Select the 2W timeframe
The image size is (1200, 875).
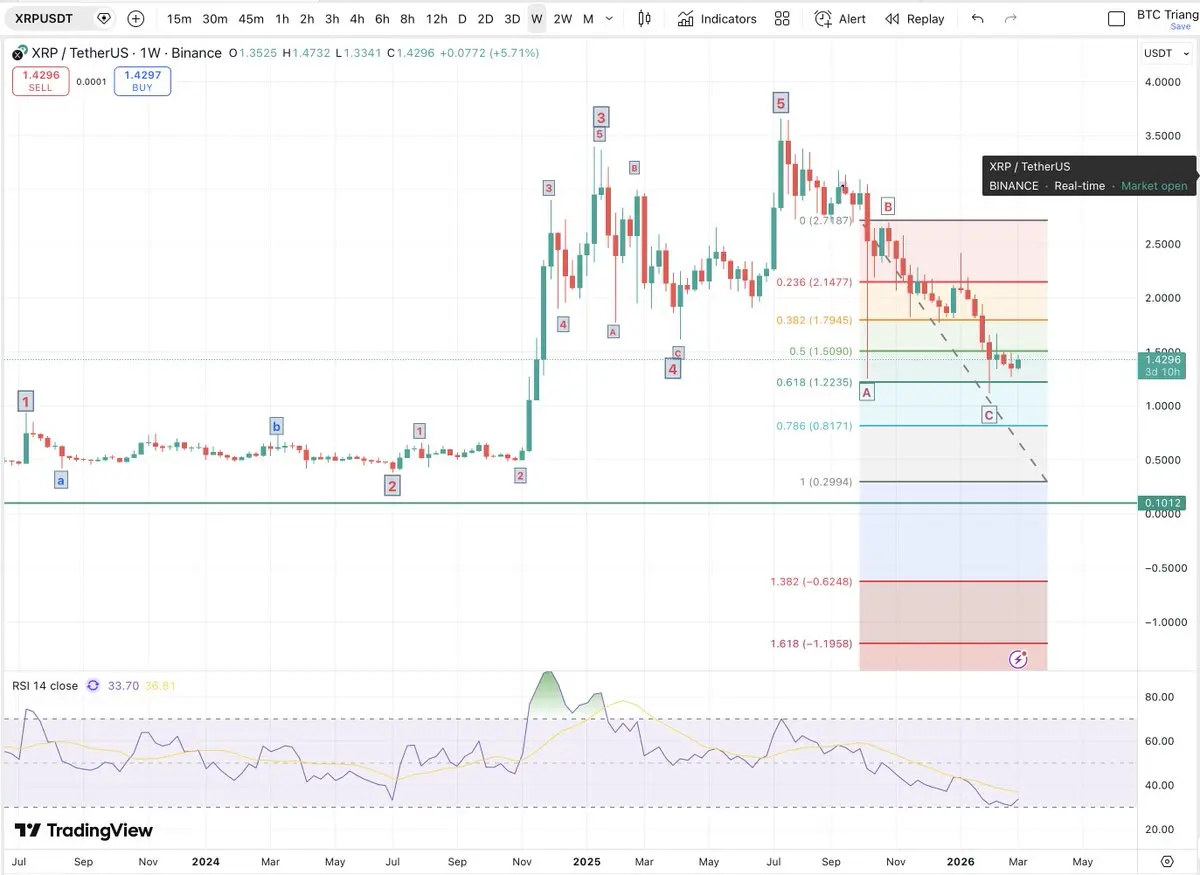(563, 19)
